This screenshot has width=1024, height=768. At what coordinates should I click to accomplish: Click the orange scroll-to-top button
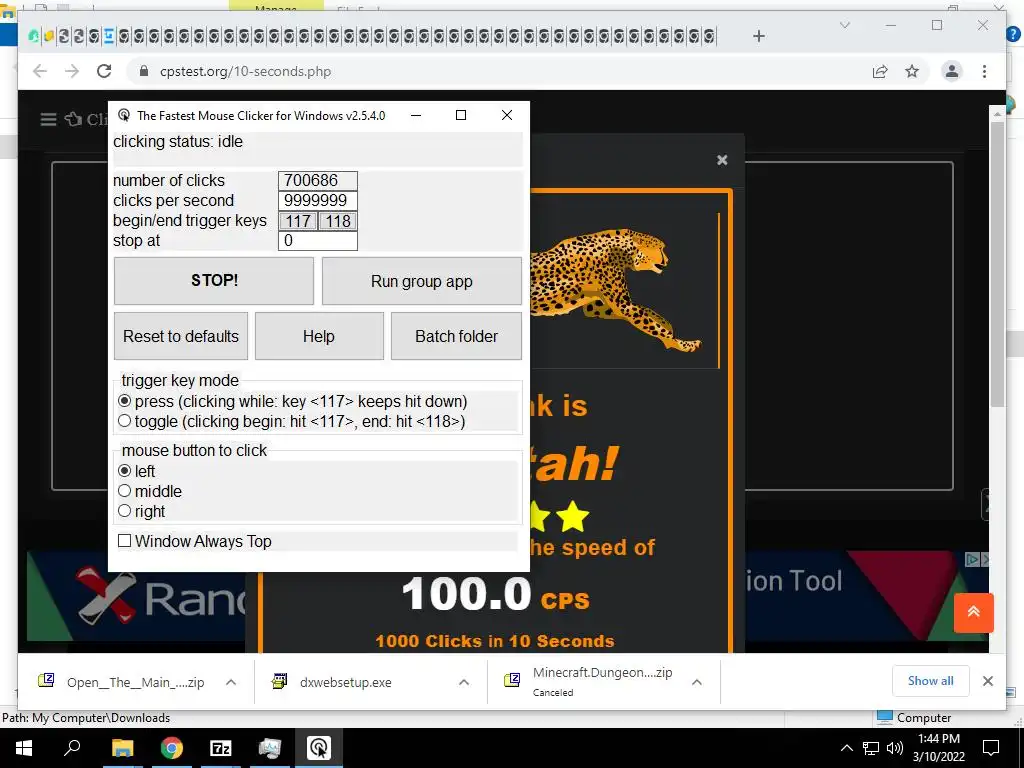973,613
